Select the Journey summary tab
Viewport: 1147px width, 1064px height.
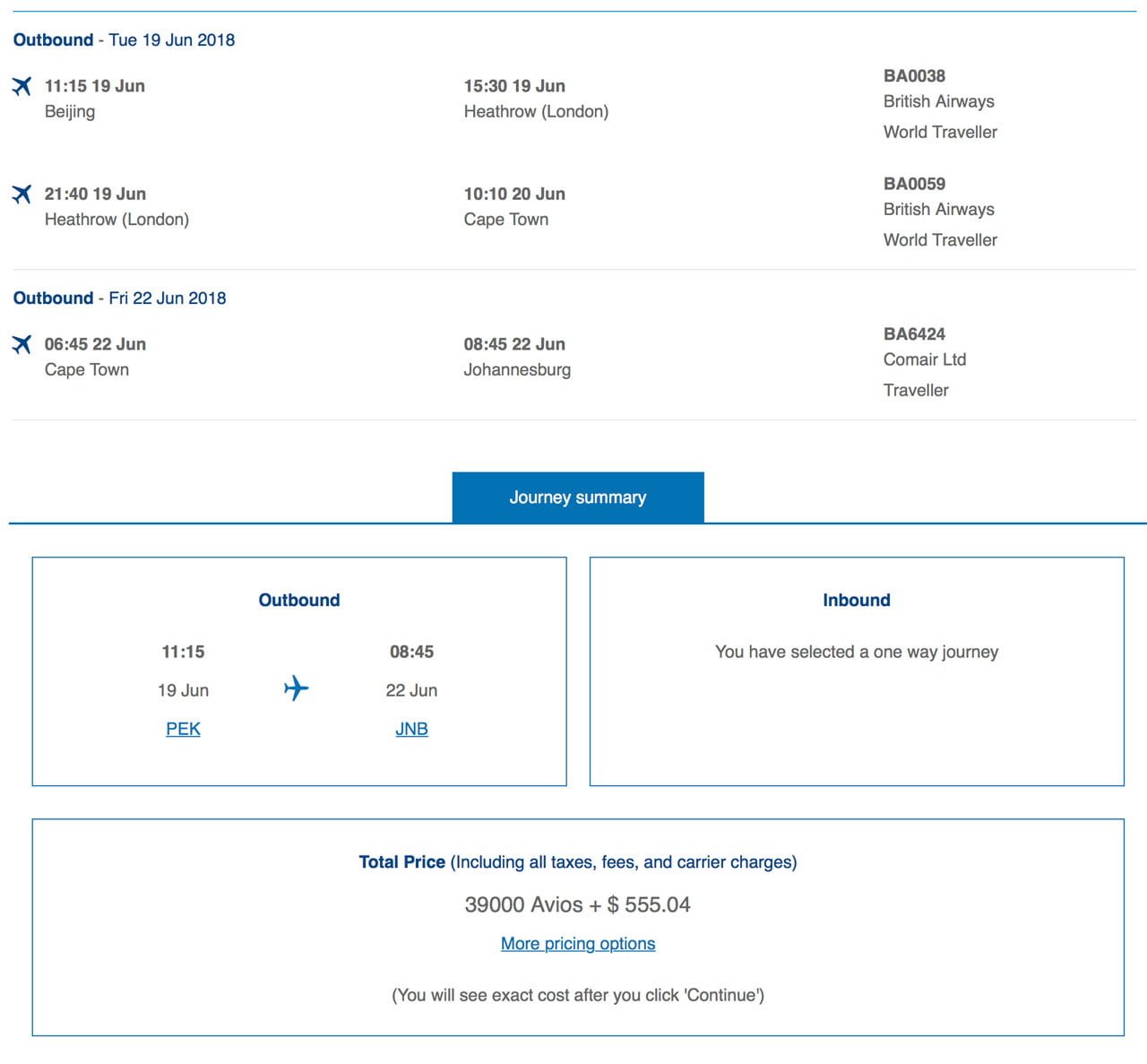578,497
